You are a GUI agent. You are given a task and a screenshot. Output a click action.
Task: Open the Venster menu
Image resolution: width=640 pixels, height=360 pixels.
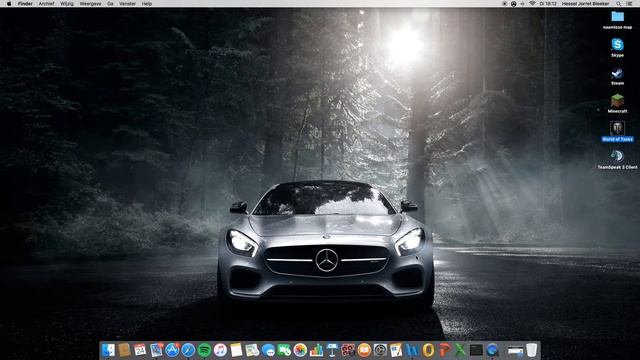click(x=127, y=4)
